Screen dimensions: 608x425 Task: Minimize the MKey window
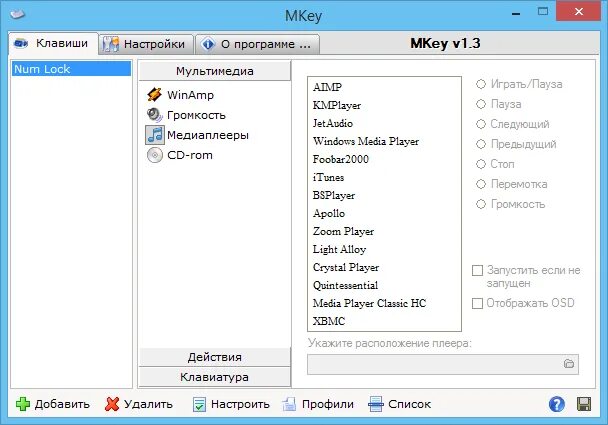[516, 14]
